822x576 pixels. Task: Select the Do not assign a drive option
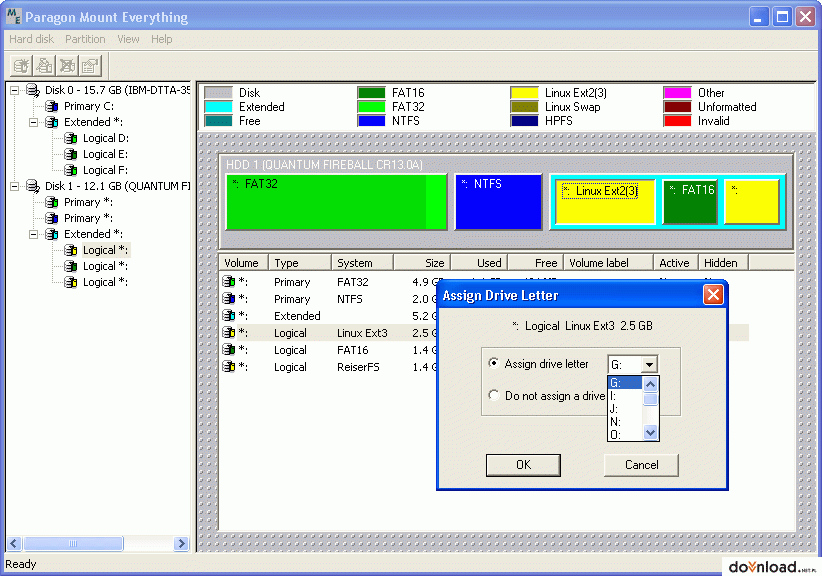[x=493, y=395]
